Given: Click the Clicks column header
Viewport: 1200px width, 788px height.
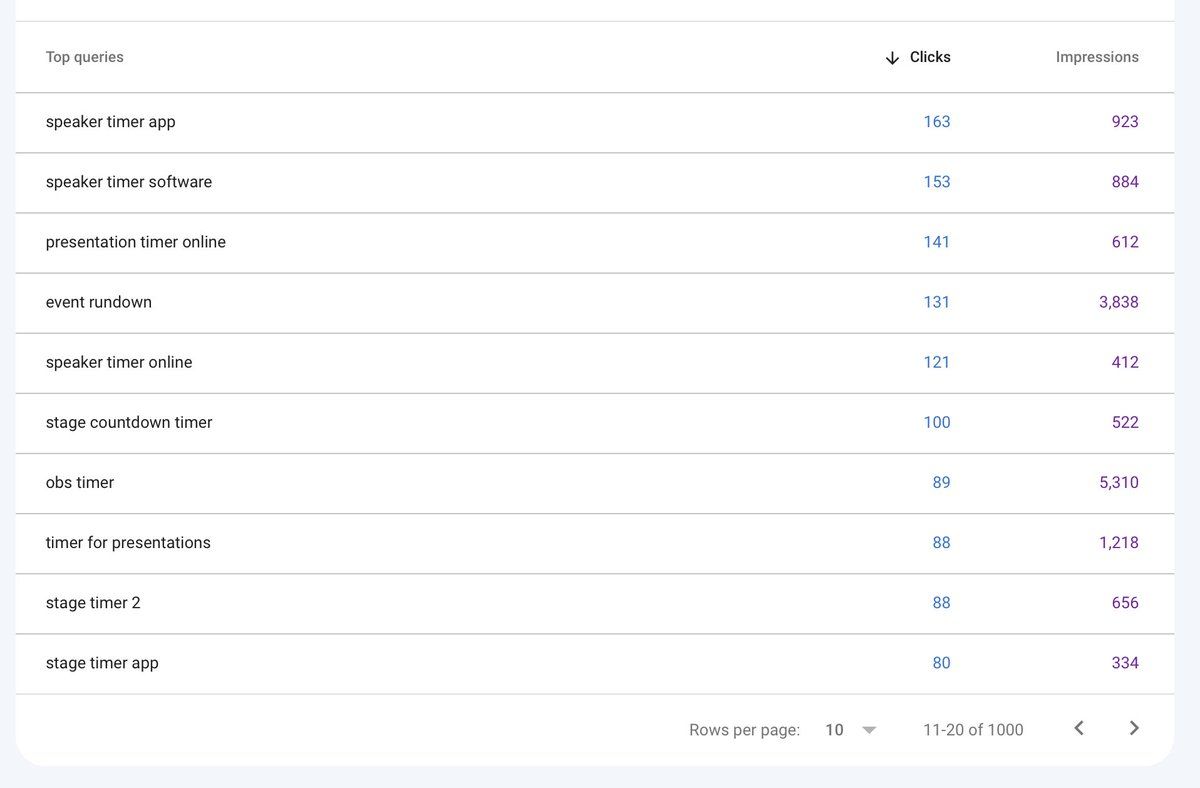Looking at the screenshot, I should click(929, 57).
